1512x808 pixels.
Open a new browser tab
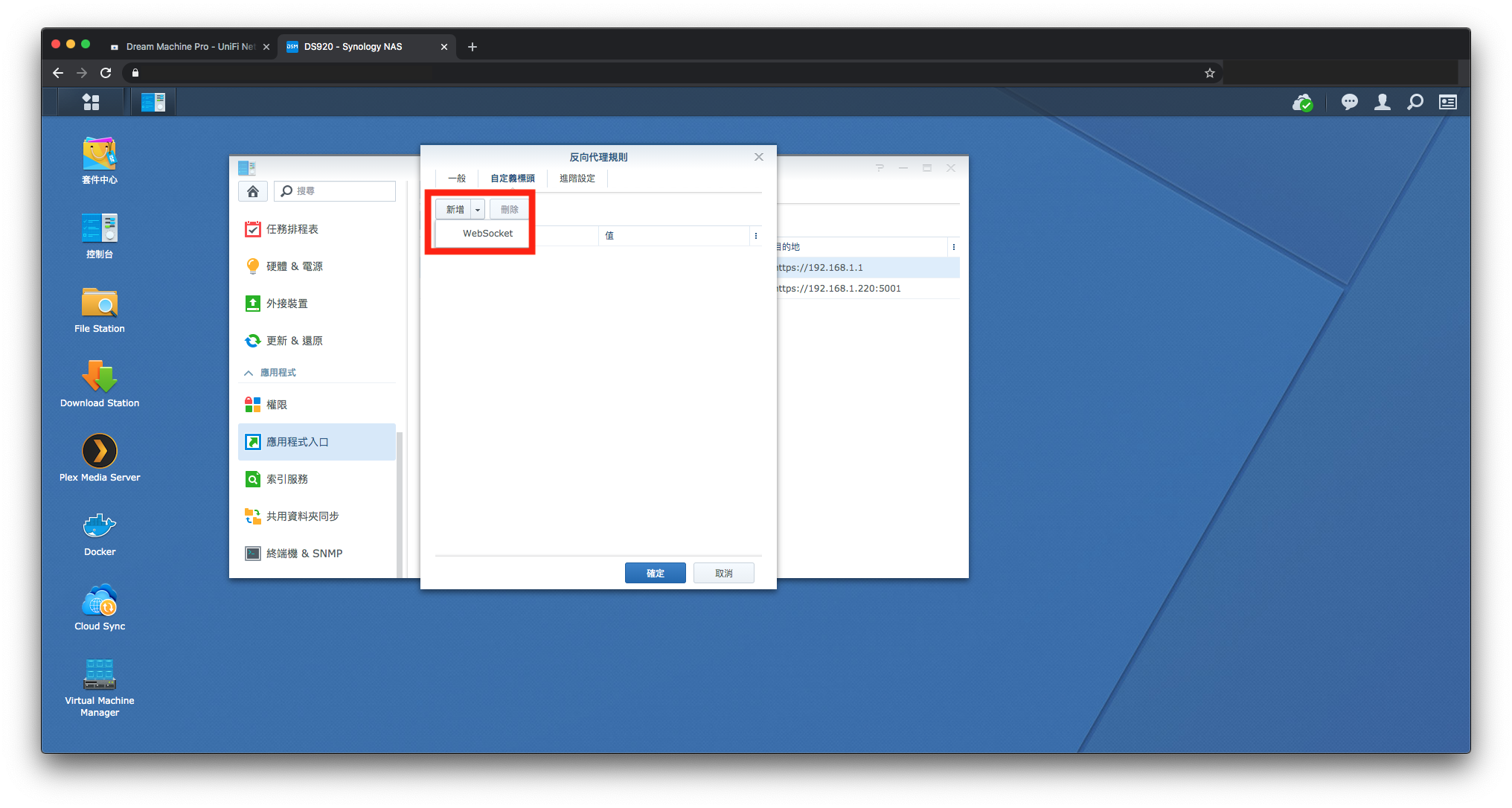click(x=472, y=47)
